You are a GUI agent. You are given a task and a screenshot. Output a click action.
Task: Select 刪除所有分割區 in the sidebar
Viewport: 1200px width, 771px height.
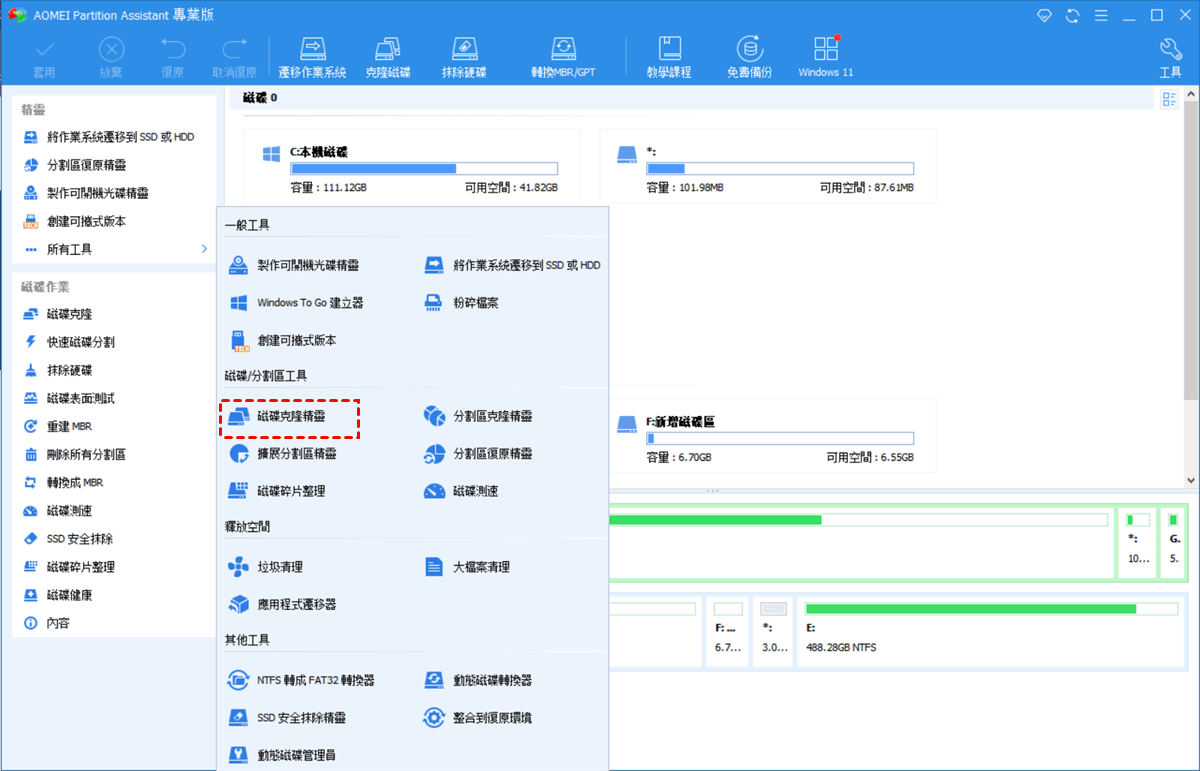click(73, 454)
